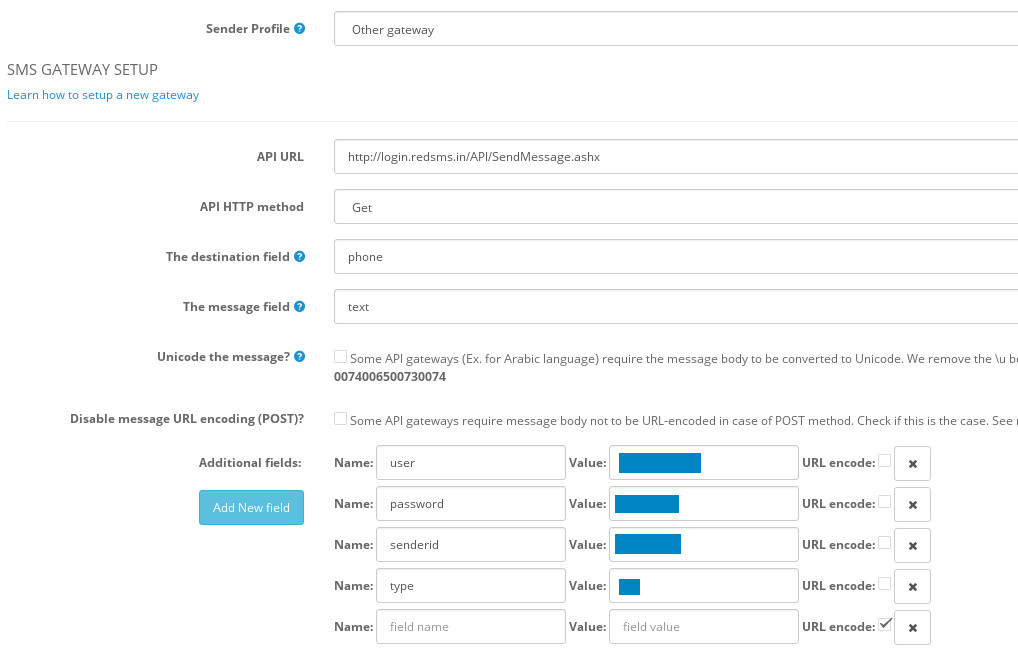This screenshot has height=667, width=1018.
Task: Remove the password additional field row
Action: tap(912, 505)
